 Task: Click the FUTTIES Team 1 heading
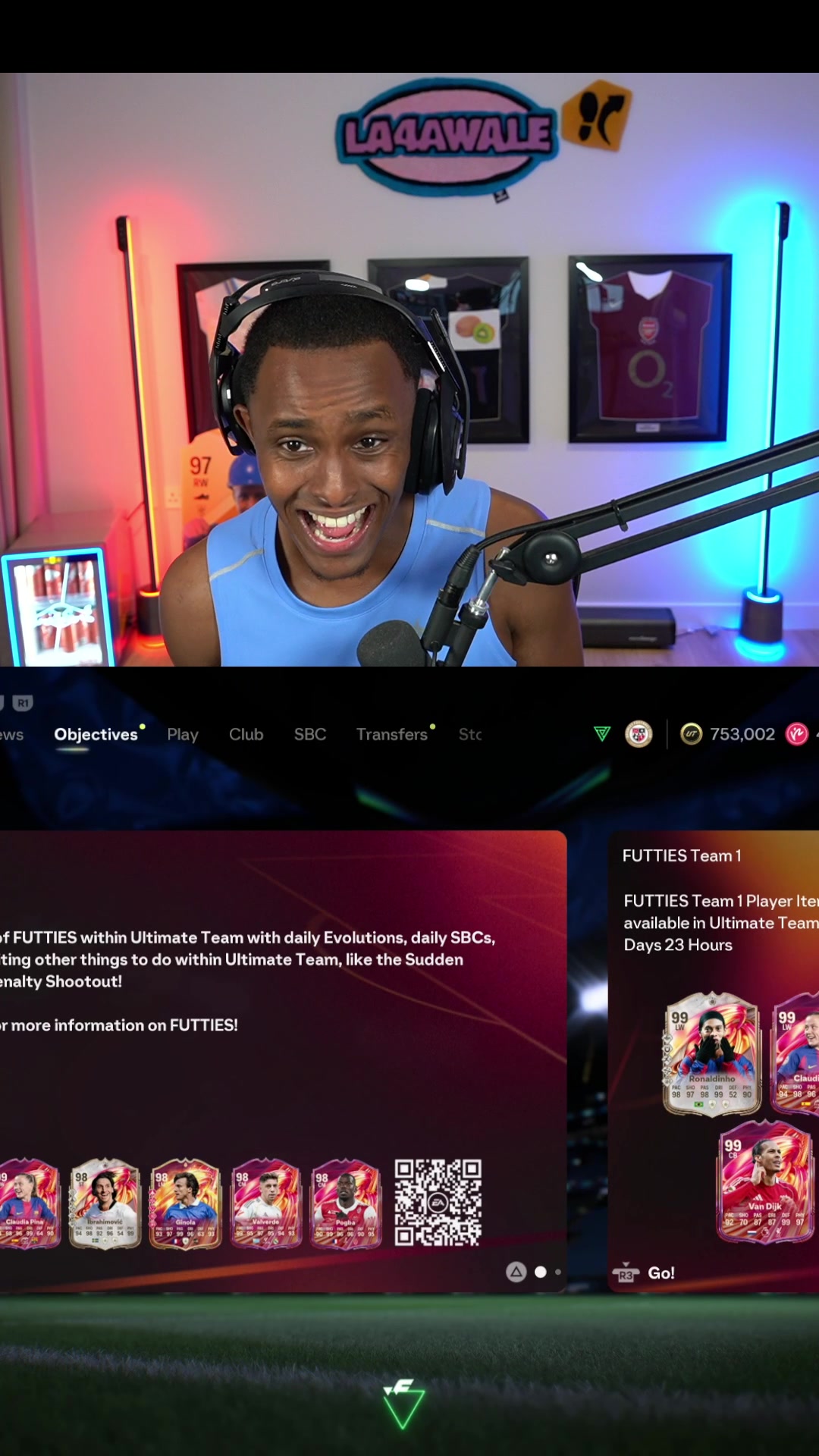[x=682, y=855]
